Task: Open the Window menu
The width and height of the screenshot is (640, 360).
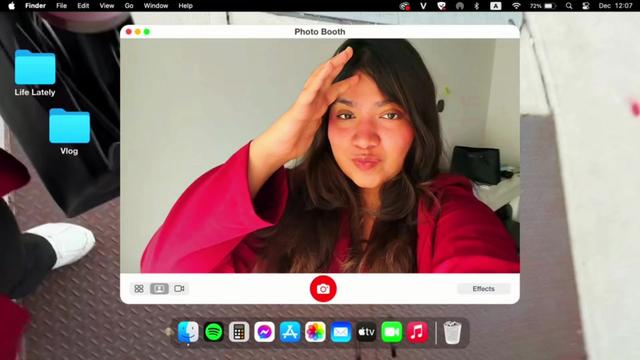Action: (156, 6)
